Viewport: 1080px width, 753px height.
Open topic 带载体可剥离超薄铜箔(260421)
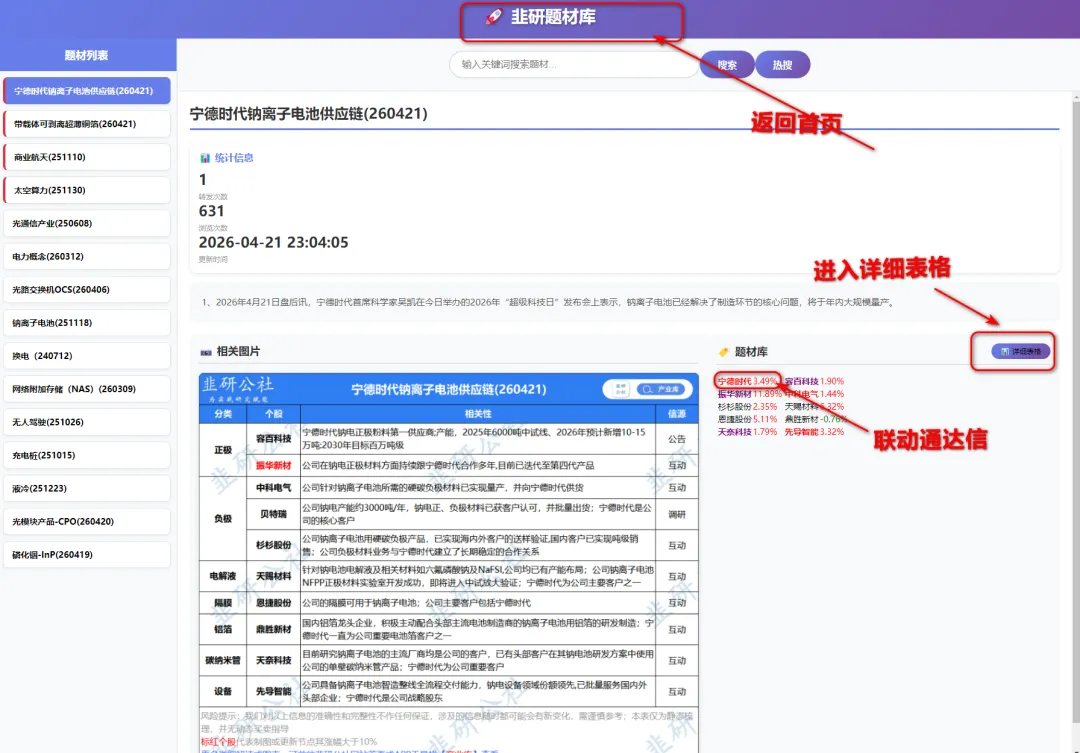[87, 124]
